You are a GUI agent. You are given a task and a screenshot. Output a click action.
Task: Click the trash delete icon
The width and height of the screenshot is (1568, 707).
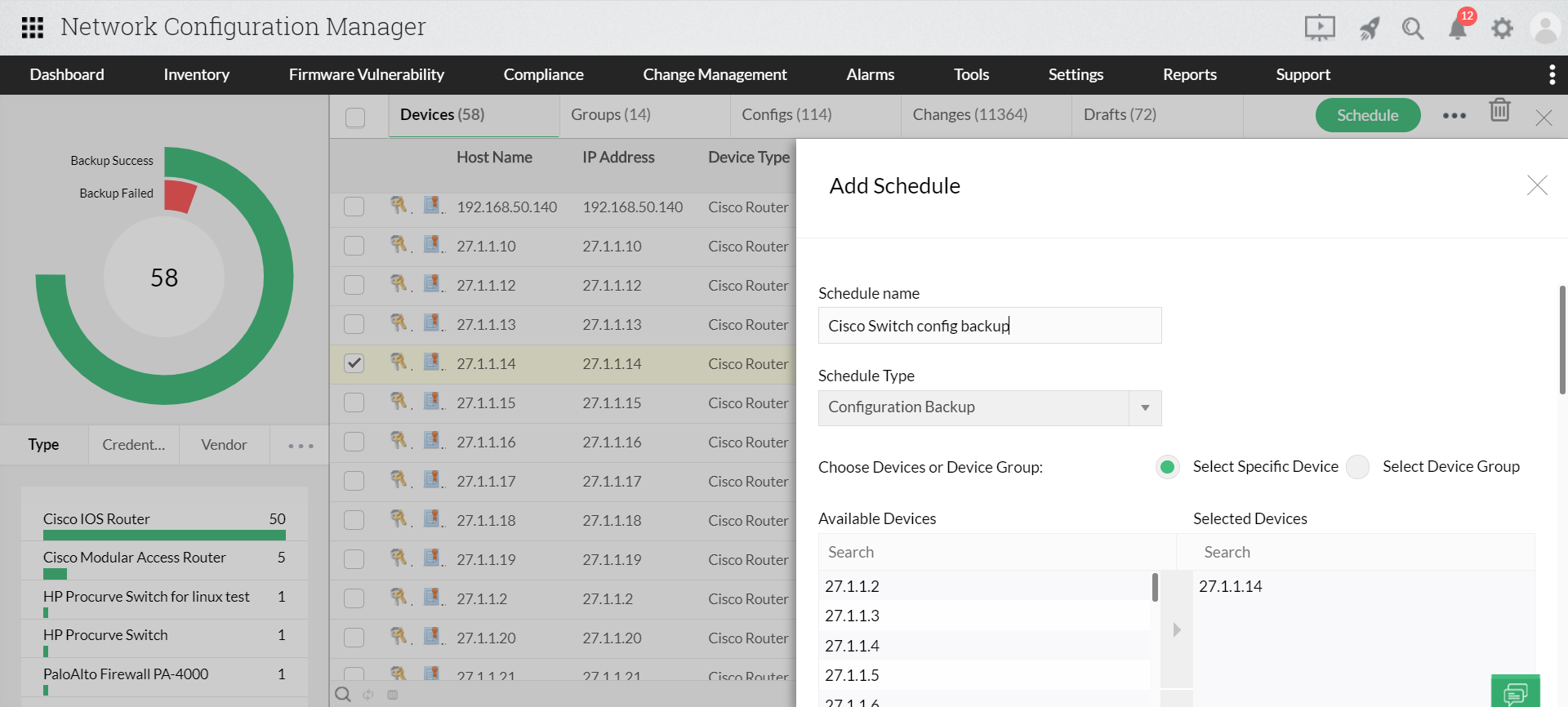click(x=1499, y=110)
